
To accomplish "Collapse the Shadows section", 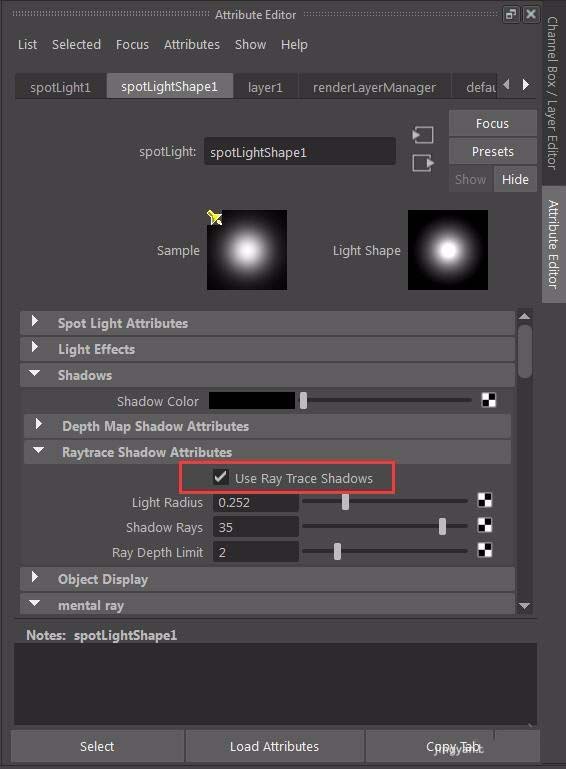I will (34, 373).
